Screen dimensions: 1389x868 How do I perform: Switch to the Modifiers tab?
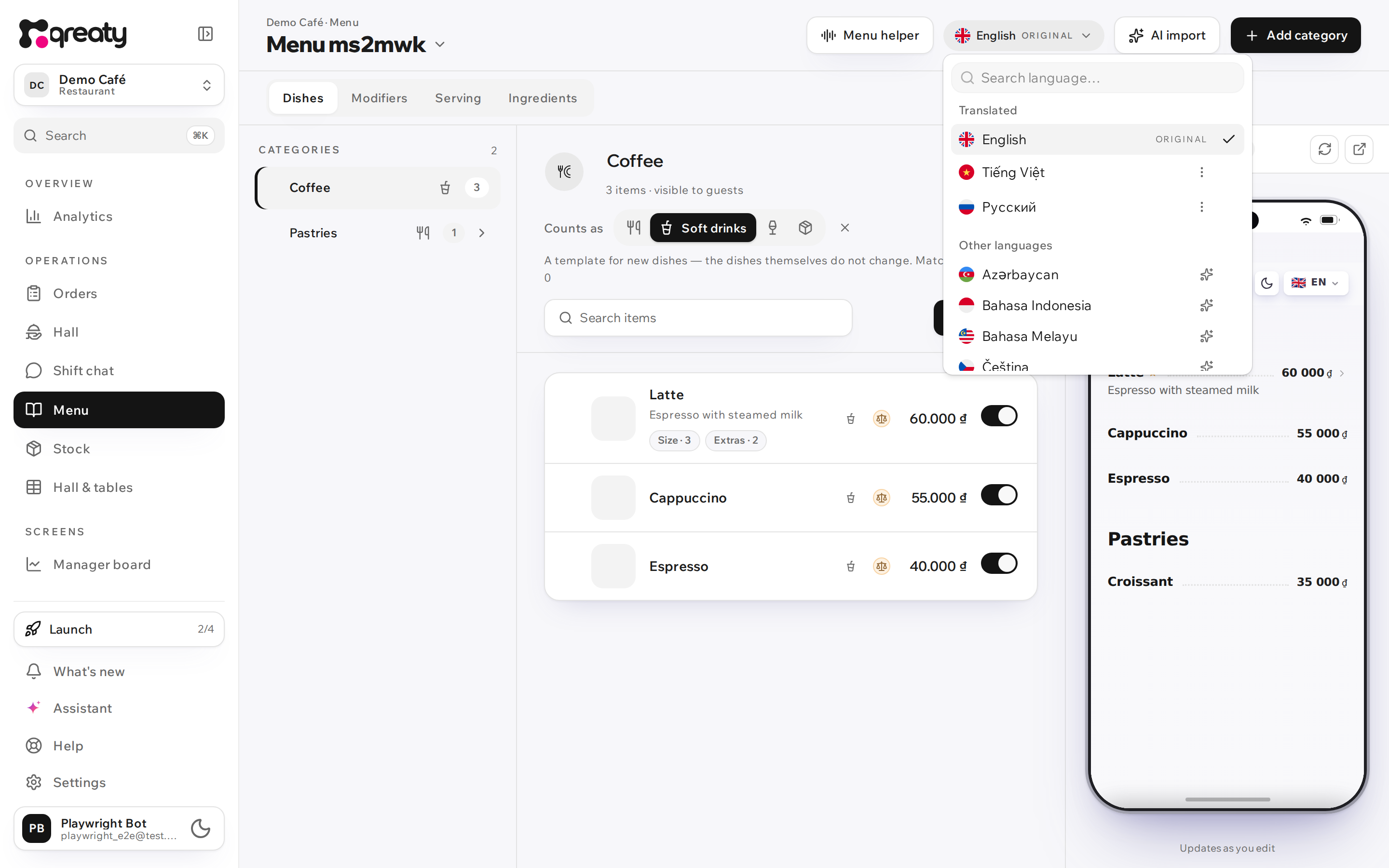pos(379,98)
